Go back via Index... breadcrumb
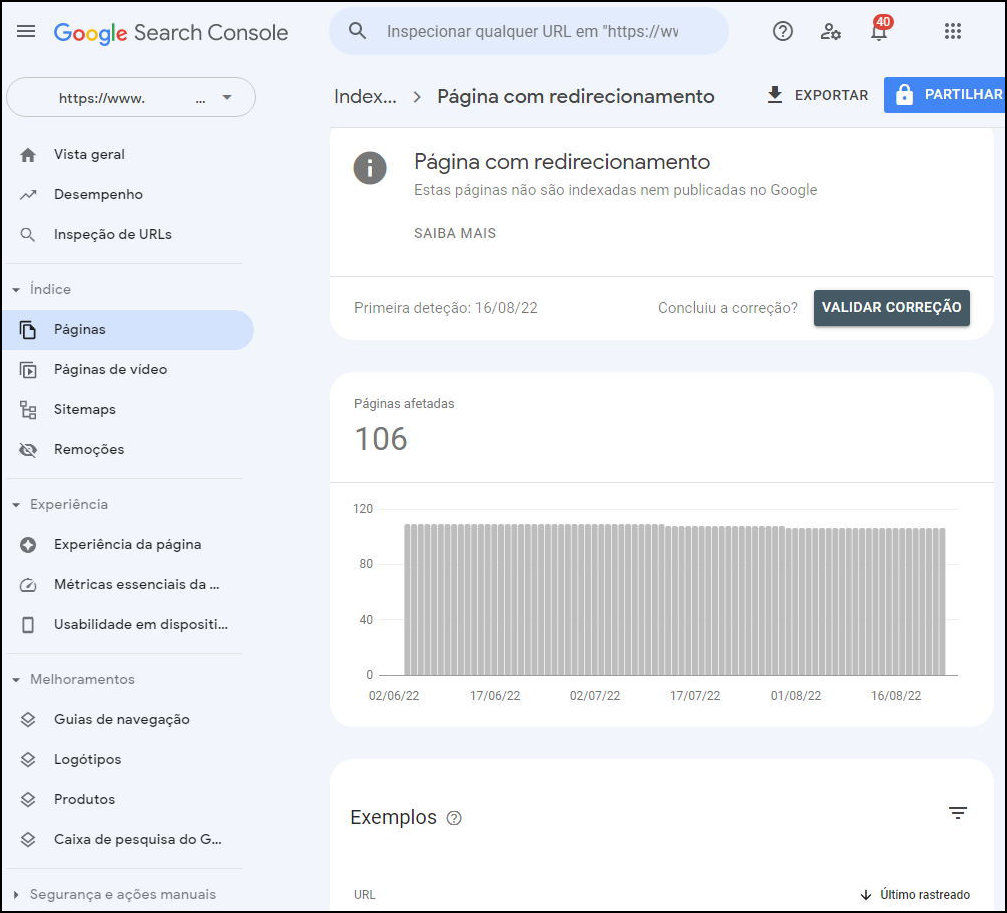The width and height of the screenshot is (1007, 913). (365, 97)
